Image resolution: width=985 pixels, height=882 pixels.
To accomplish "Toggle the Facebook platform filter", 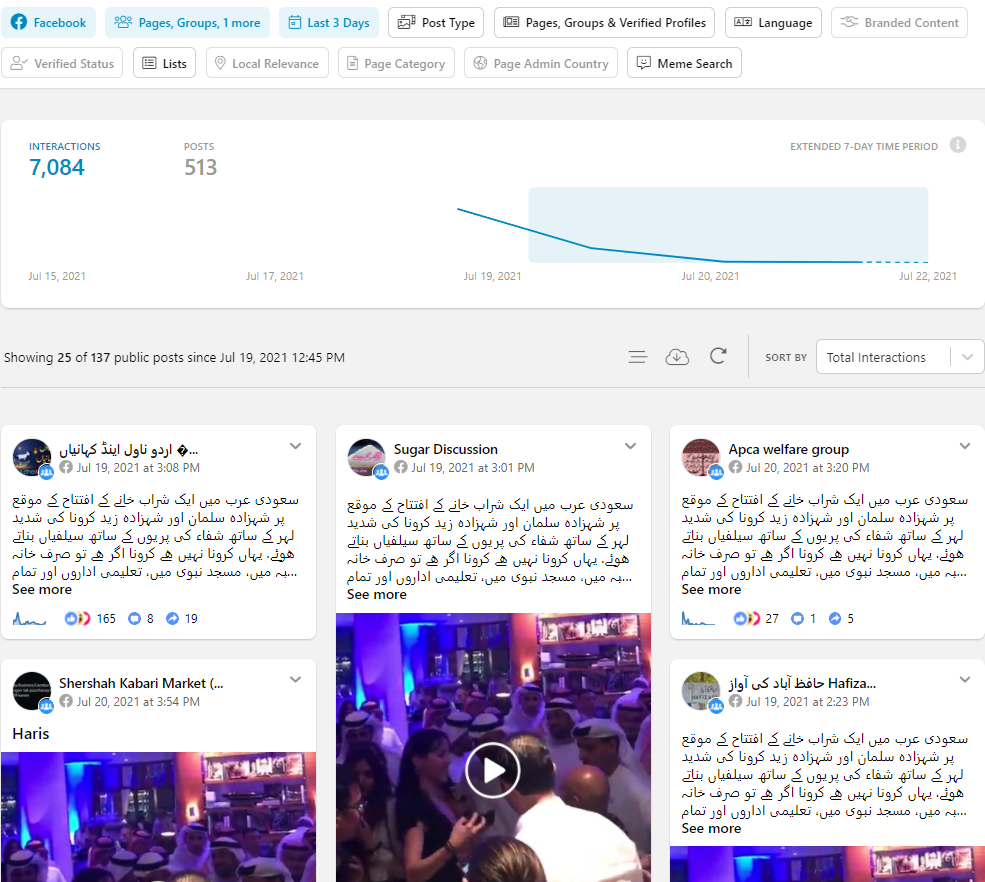I will tap(49, 23).
